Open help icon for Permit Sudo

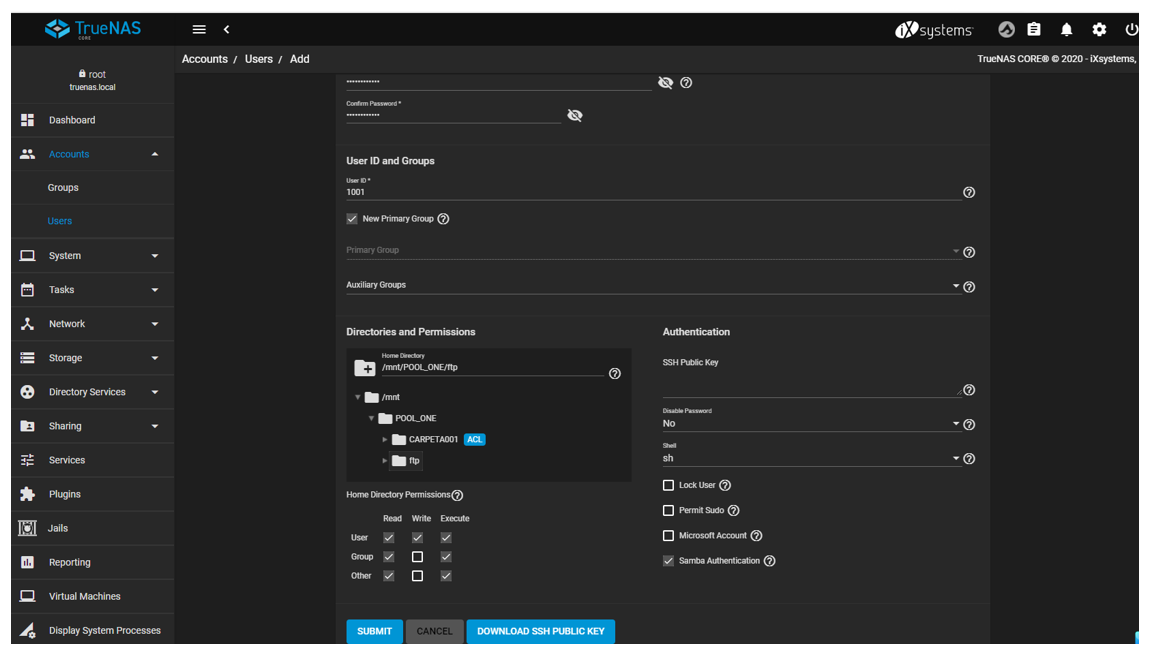(x=734, y=510)
